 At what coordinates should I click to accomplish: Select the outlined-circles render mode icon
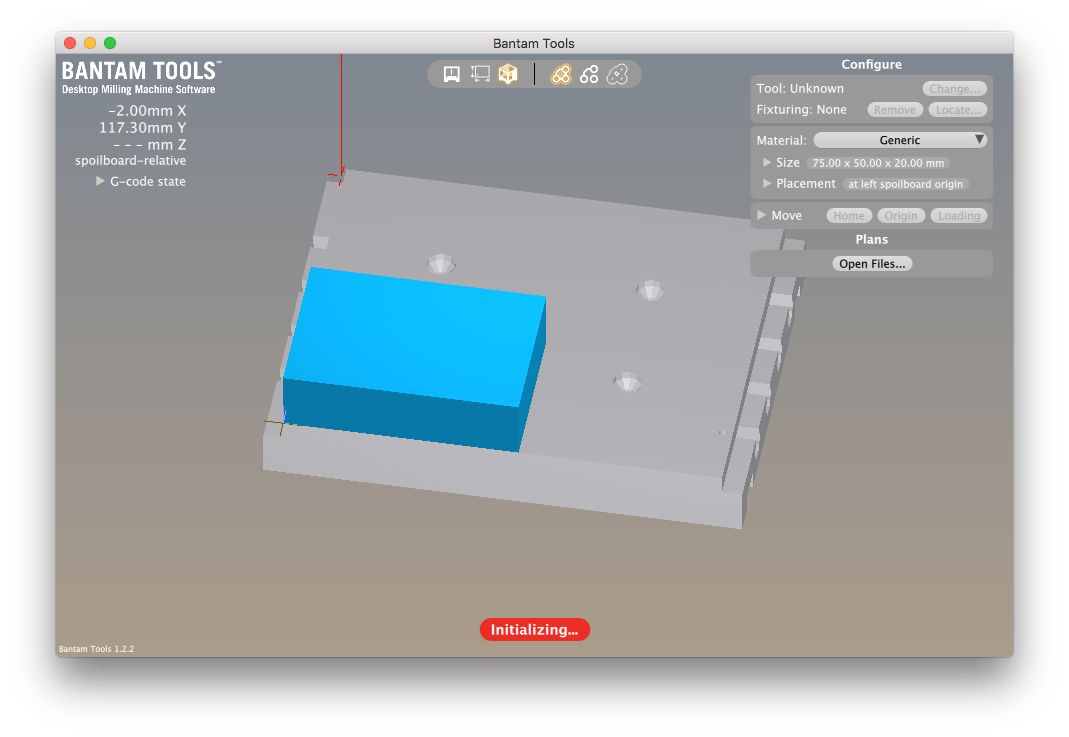[617, 74]
